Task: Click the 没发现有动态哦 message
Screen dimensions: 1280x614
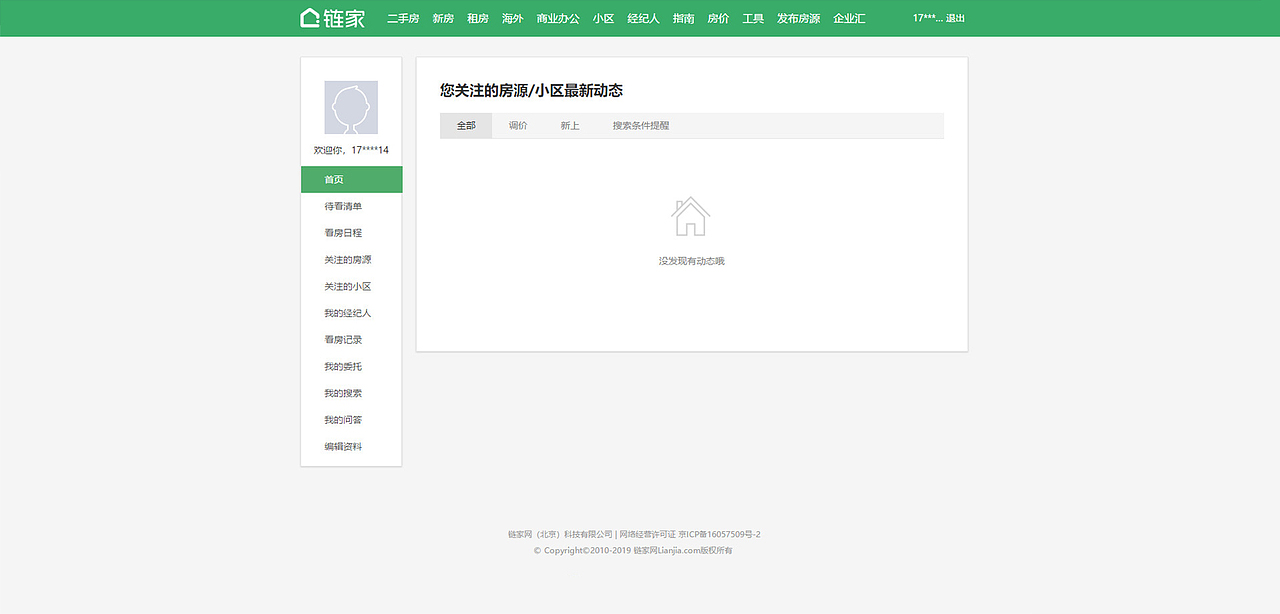Action: coord(691,261)
